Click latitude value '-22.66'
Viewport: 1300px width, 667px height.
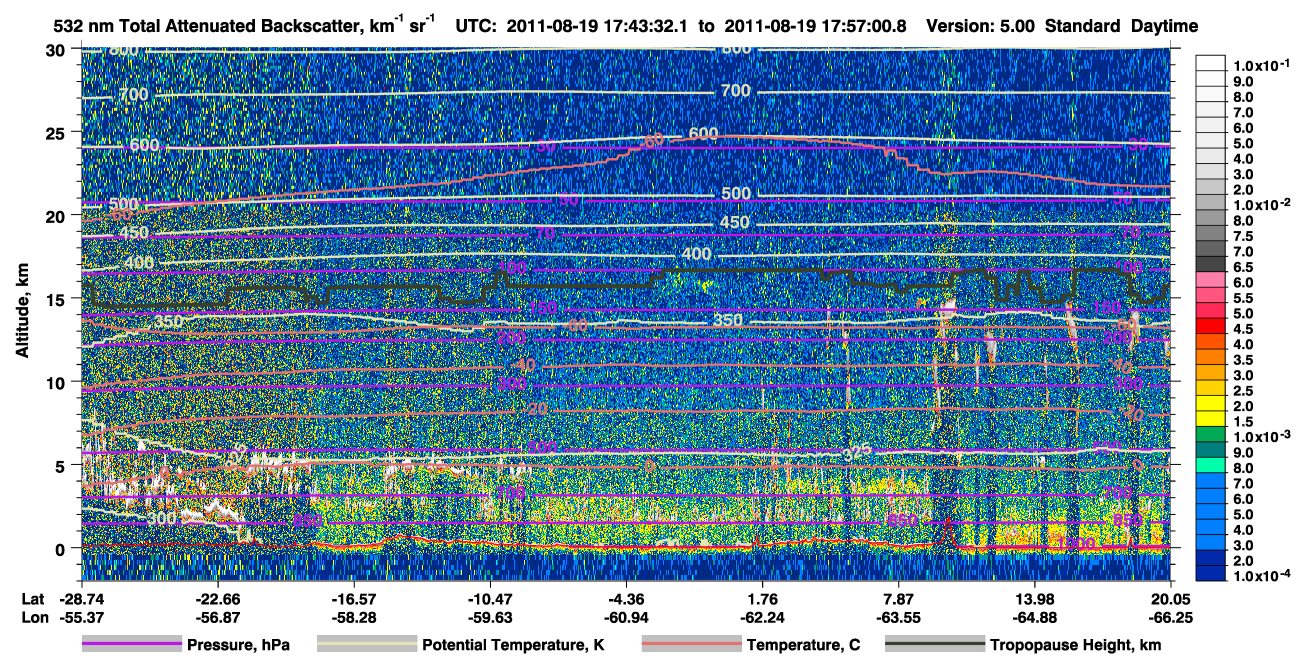(x=217, y=599)
